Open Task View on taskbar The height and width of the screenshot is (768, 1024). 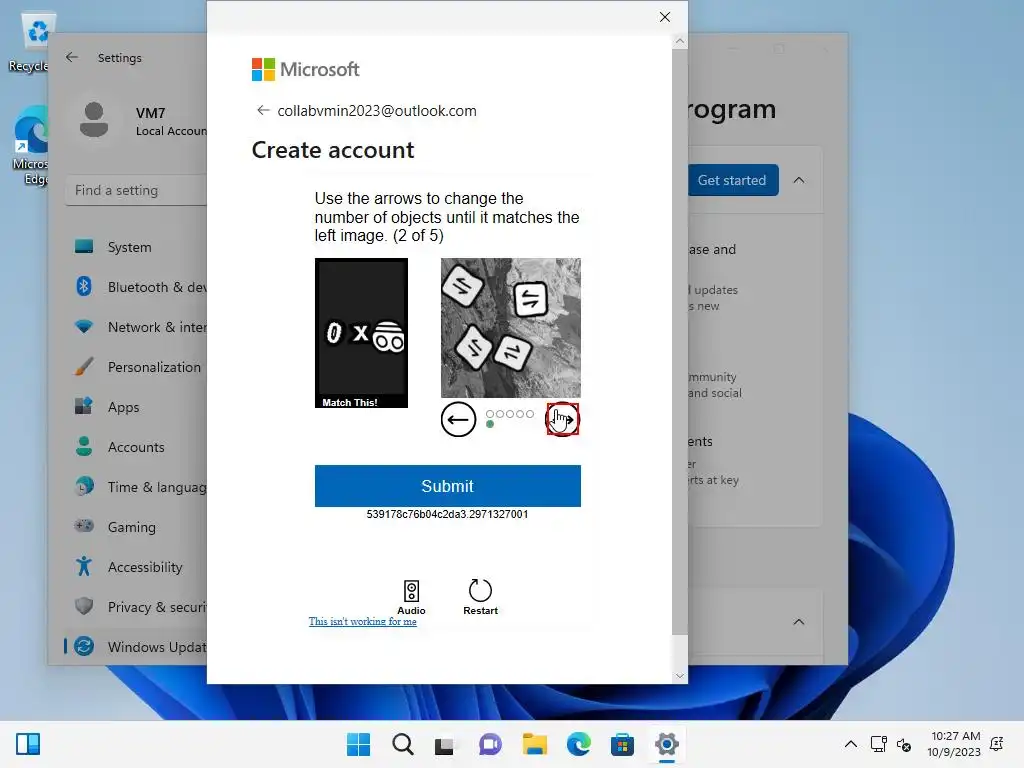[x=445, y=744]
